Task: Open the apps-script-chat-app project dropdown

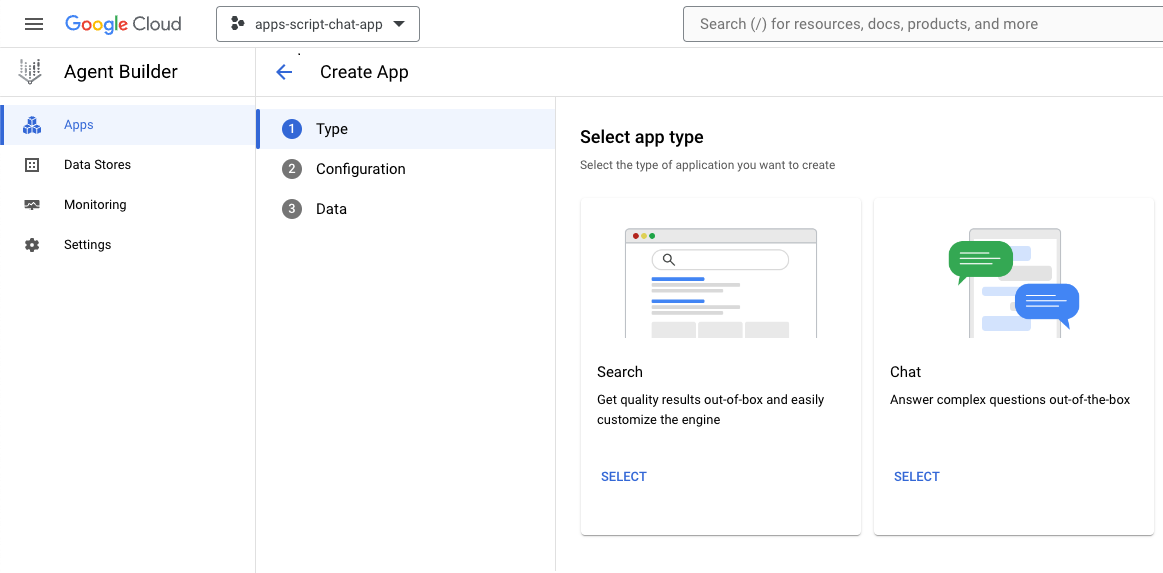Action: coord(318,24)
